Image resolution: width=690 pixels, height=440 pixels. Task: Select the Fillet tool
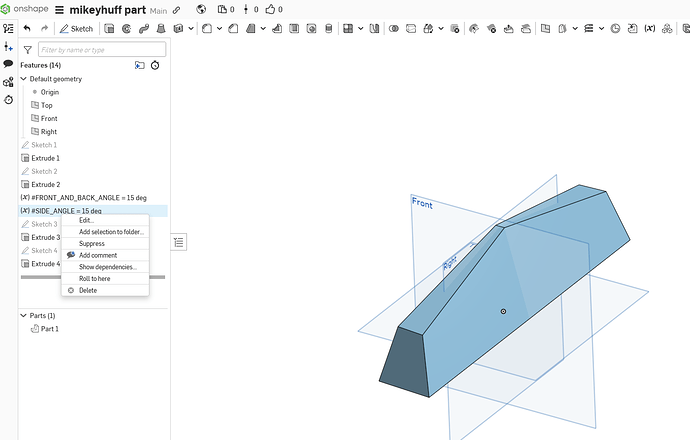(x=207, y=29)
